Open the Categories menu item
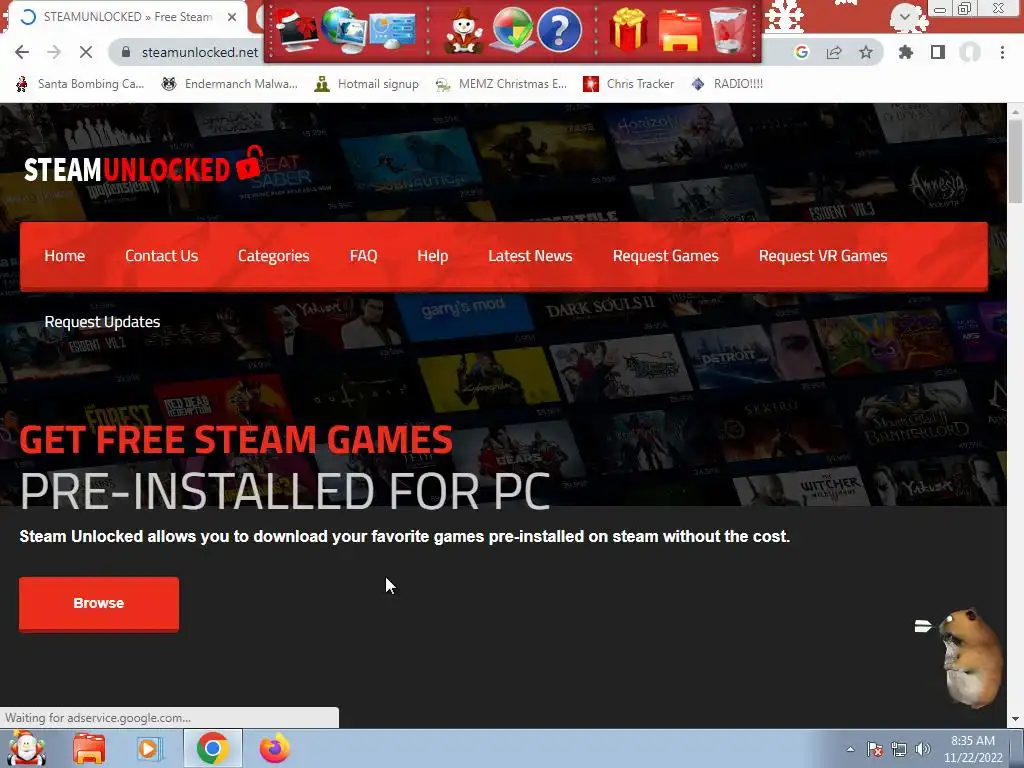The image size is (1024, 768). [274, 256]
